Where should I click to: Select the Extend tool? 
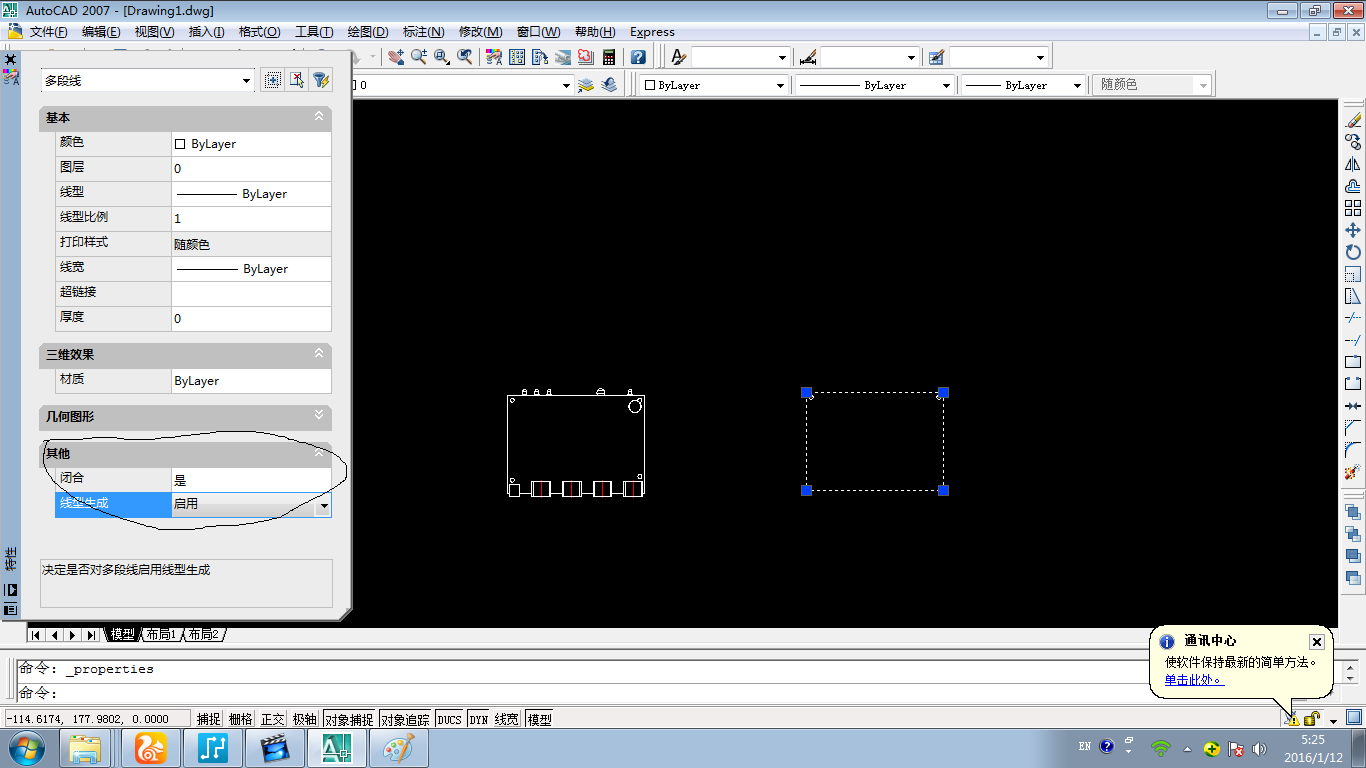1353,340
